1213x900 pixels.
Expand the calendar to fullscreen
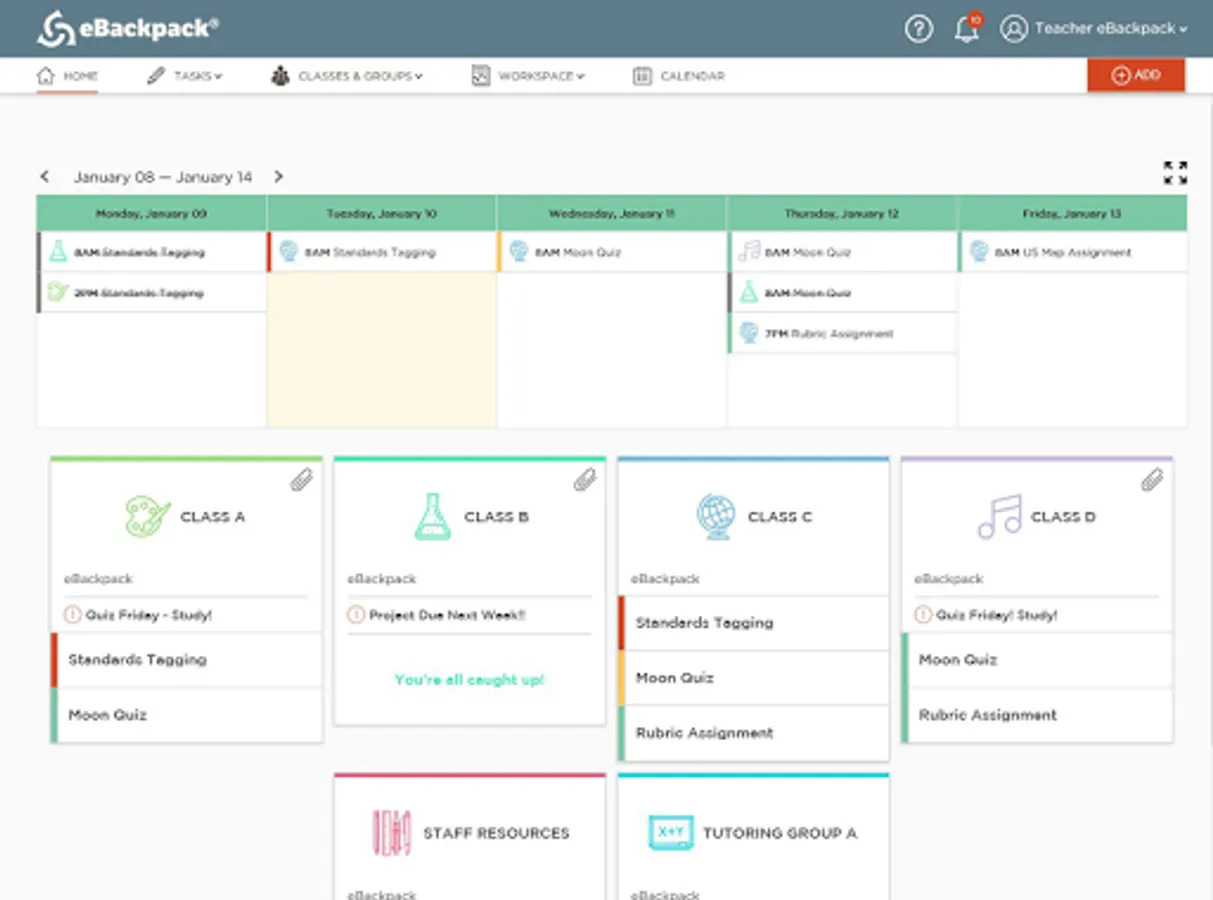[1175, 173]
